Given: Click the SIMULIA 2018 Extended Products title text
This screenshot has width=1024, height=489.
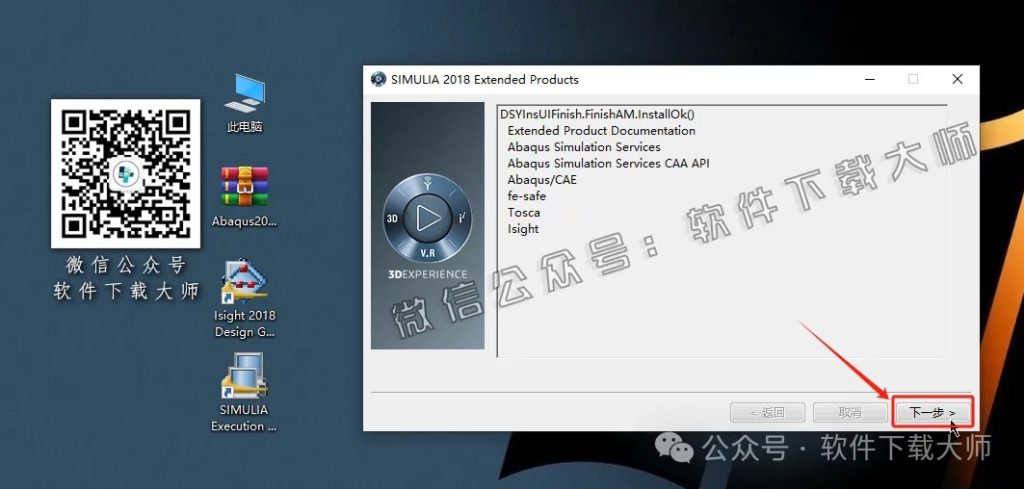Looking at the screenshot, I should (x=485, y=80).
